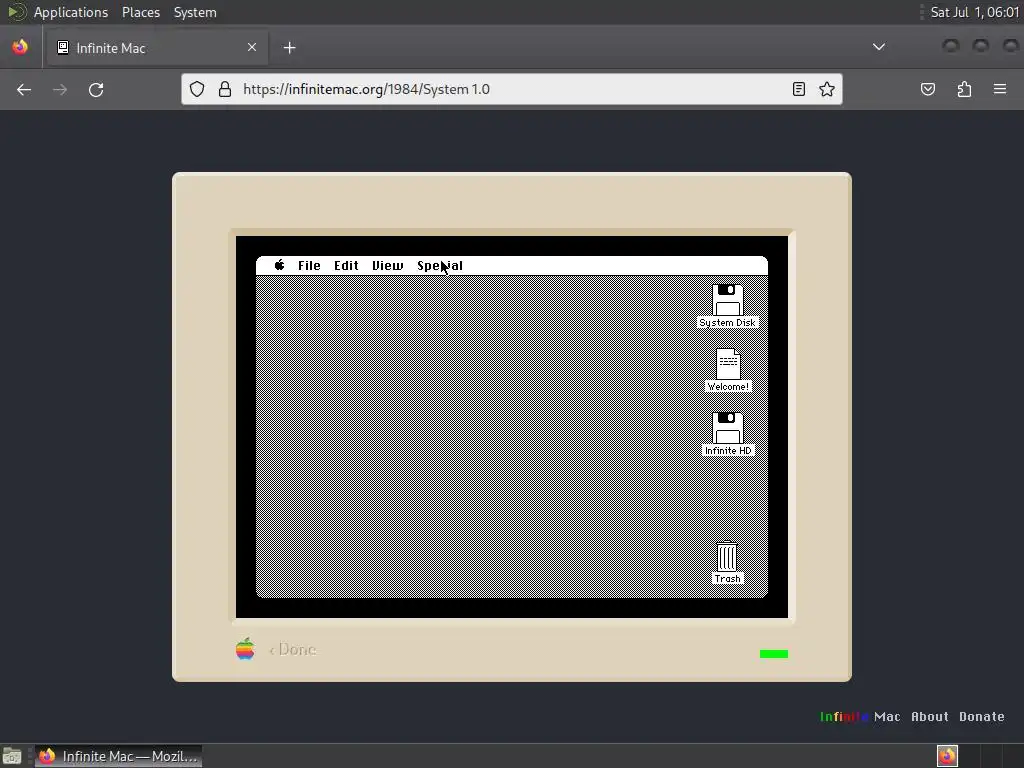Focus the URL address field
Screen dimensions: 1024x768
(509, 89)
